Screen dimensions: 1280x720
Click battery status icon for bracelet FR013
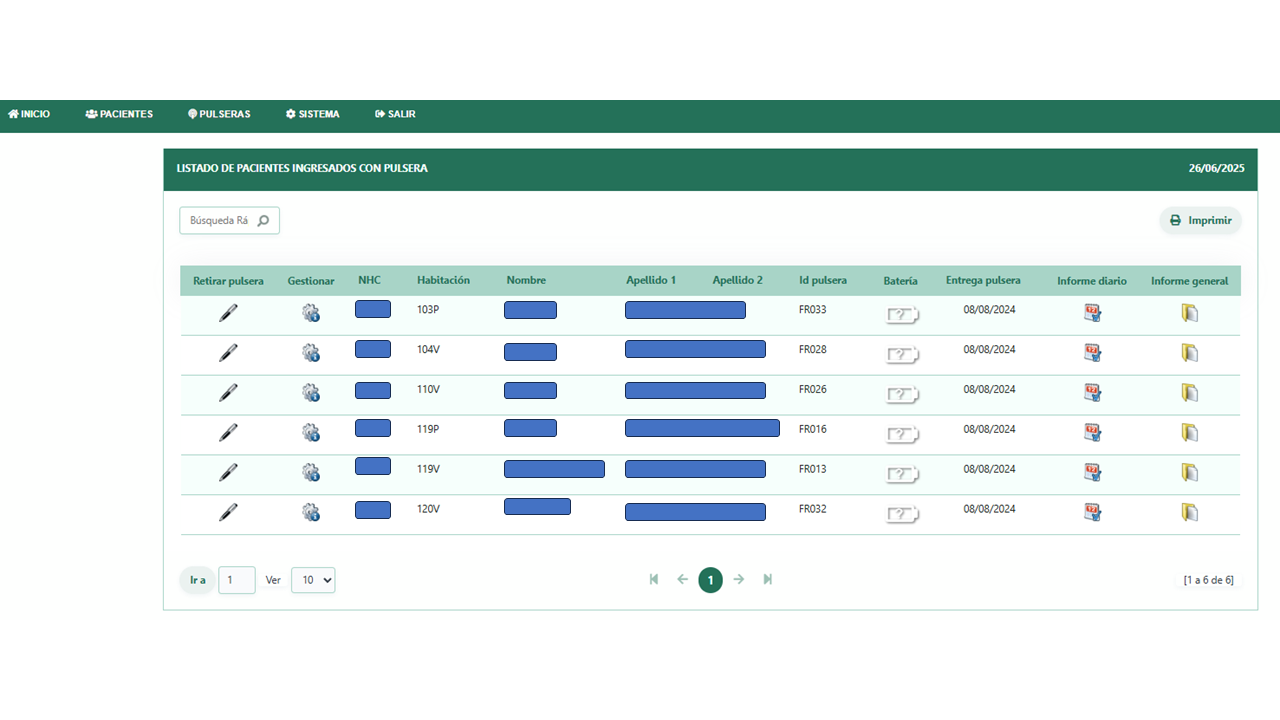pyautogui.click(x=902, y=474)
